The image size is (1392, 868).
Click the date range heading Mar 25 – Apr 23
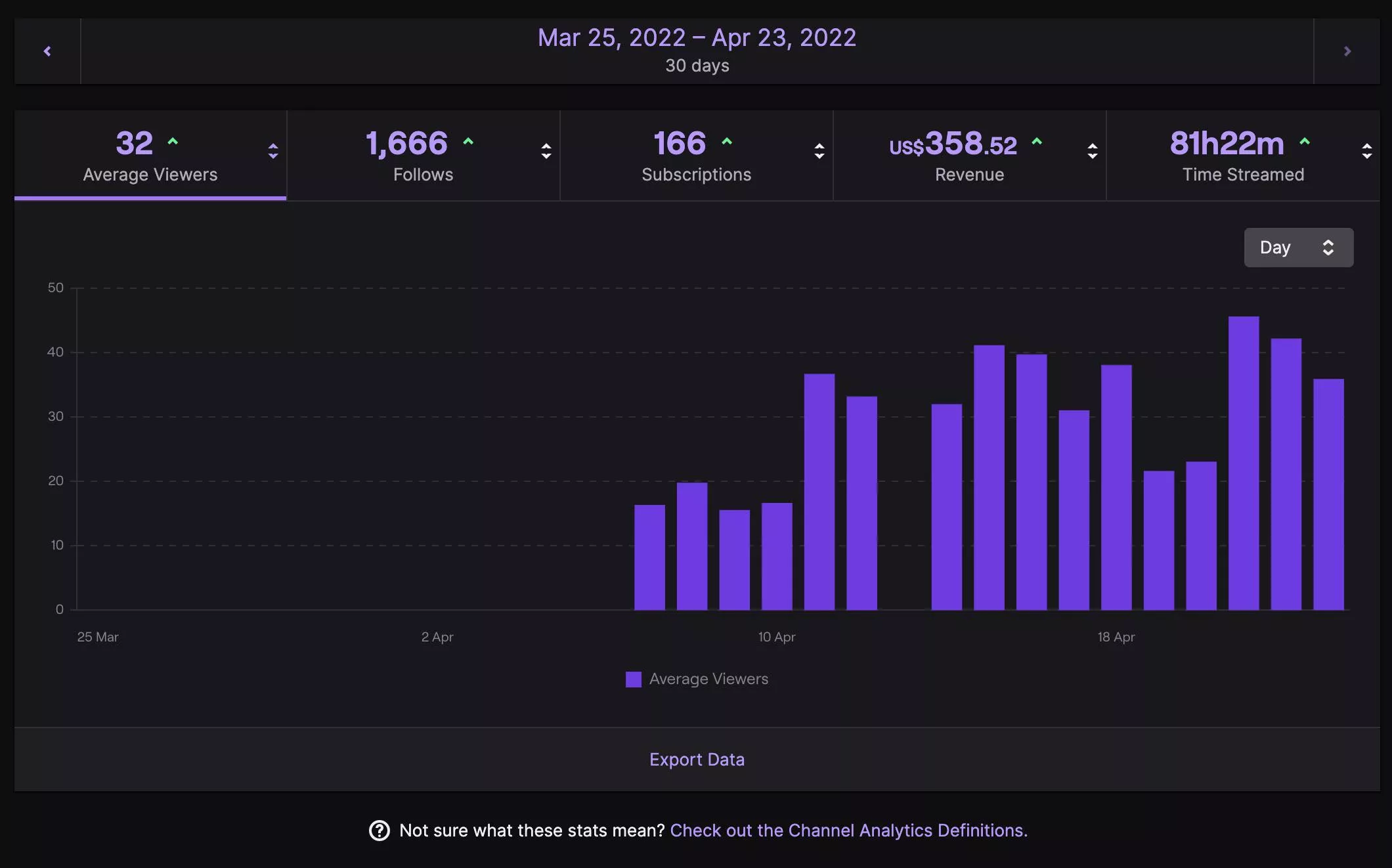pyautogui.click(x=696, y=37)
